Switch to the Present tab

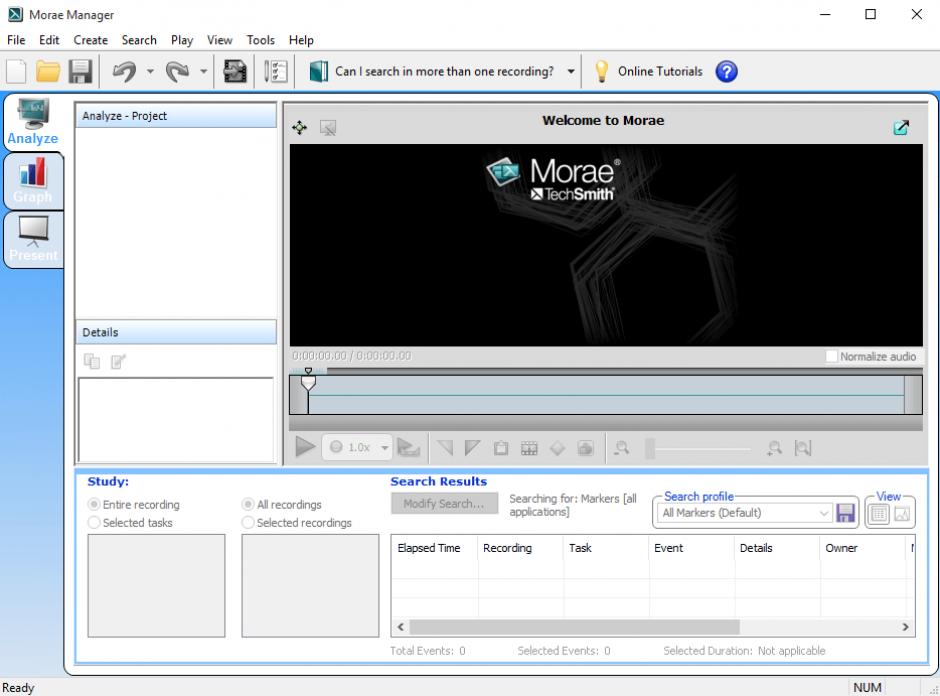33,239
